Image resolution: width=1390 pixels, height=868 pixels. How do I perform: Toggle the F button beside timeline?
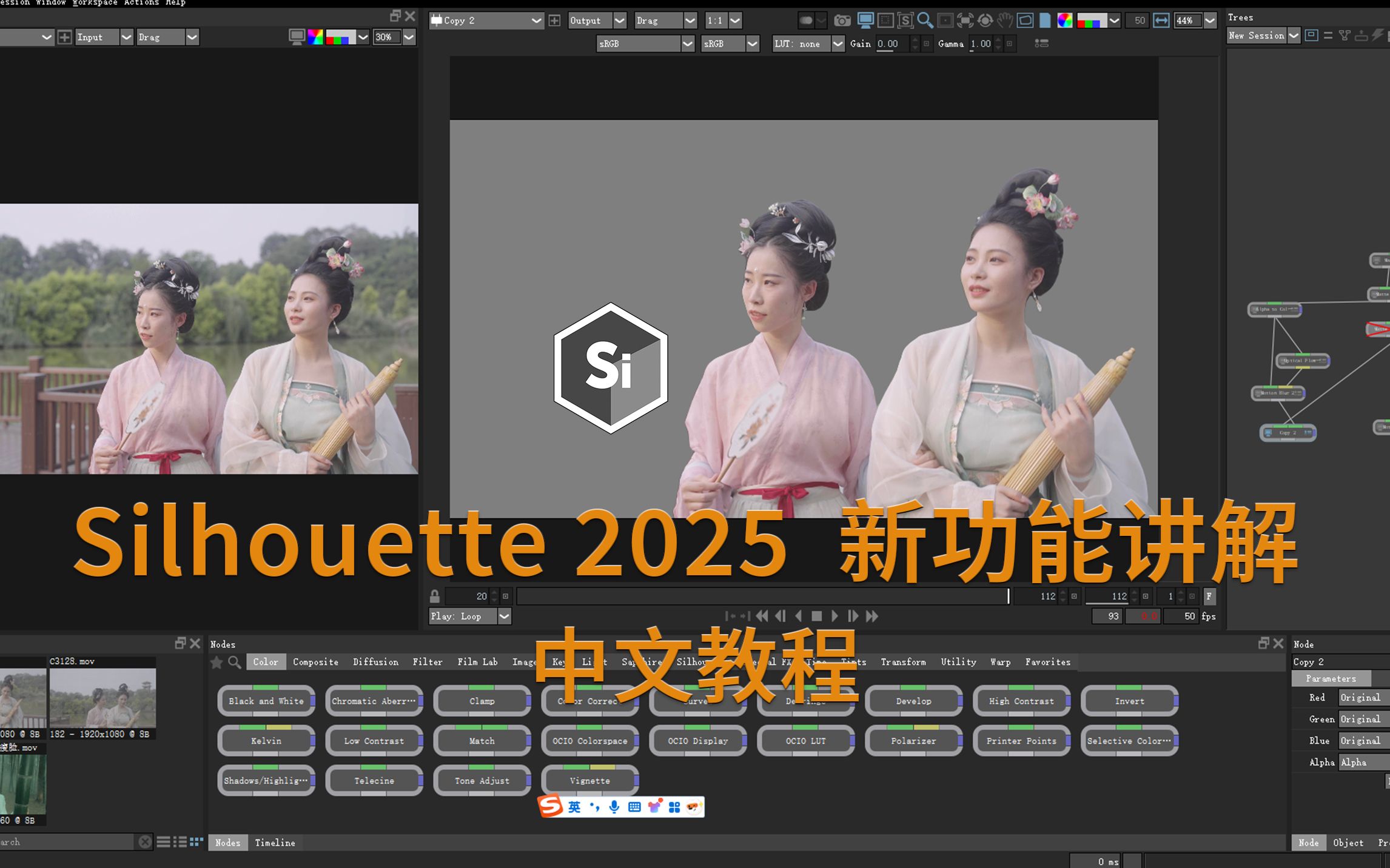[1209, 596]
